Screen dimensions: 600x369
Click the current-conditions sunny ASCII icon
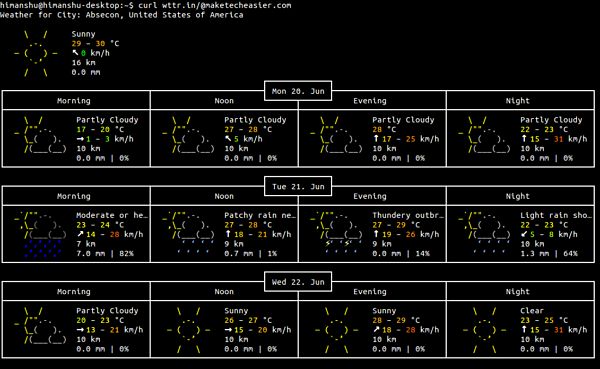[x=36, y=53]
